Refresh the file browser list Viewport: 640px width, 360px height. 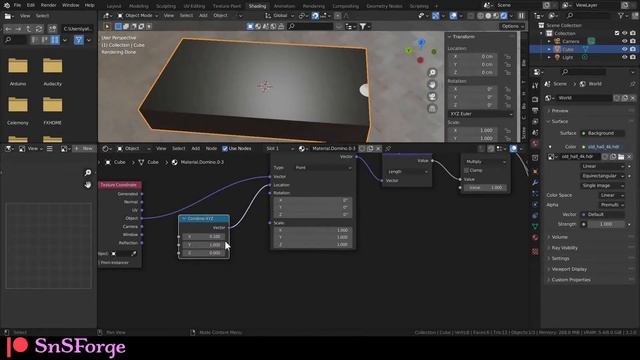click(39, 29)
